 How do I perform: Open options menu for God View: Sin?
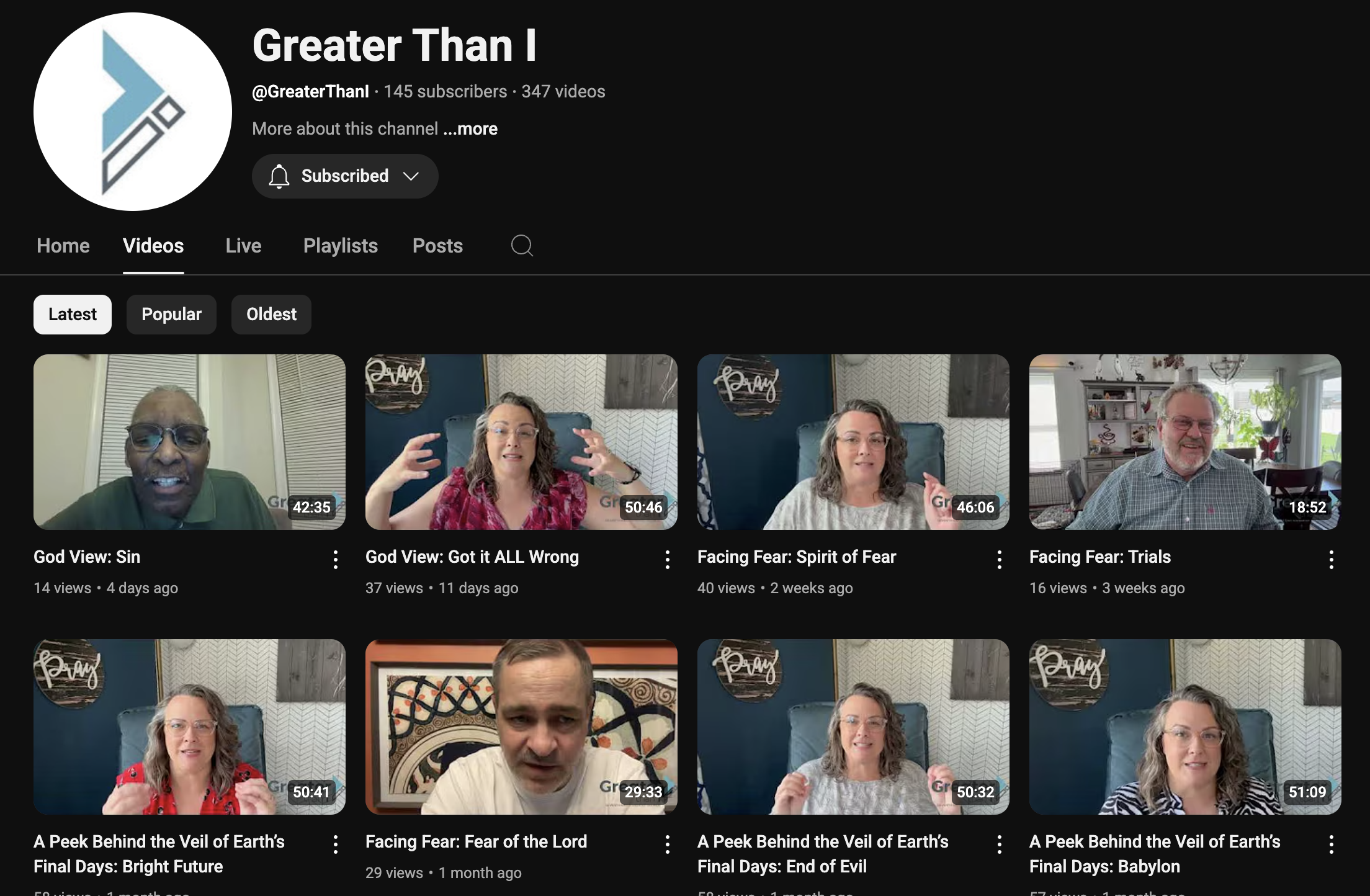335,560
